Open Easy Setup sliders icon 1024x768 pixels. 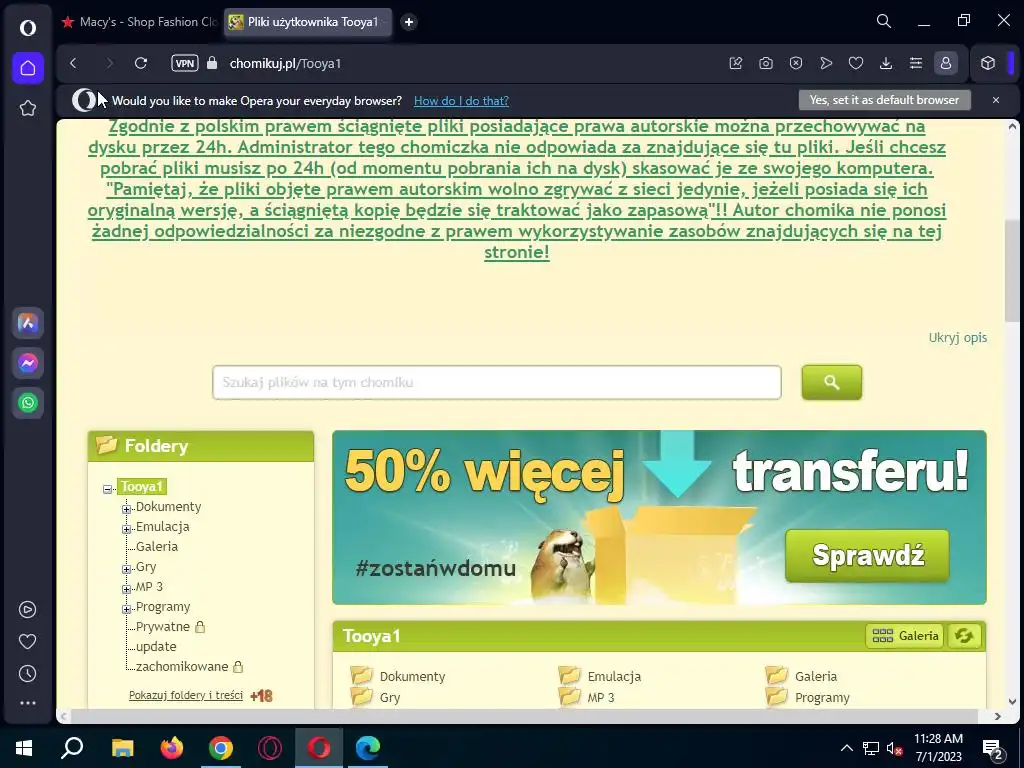coord(916,63)
